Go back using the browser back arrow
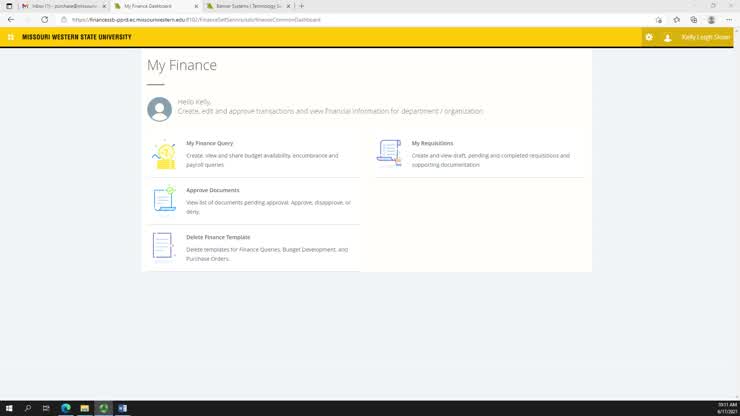 (x=11, y=19)
